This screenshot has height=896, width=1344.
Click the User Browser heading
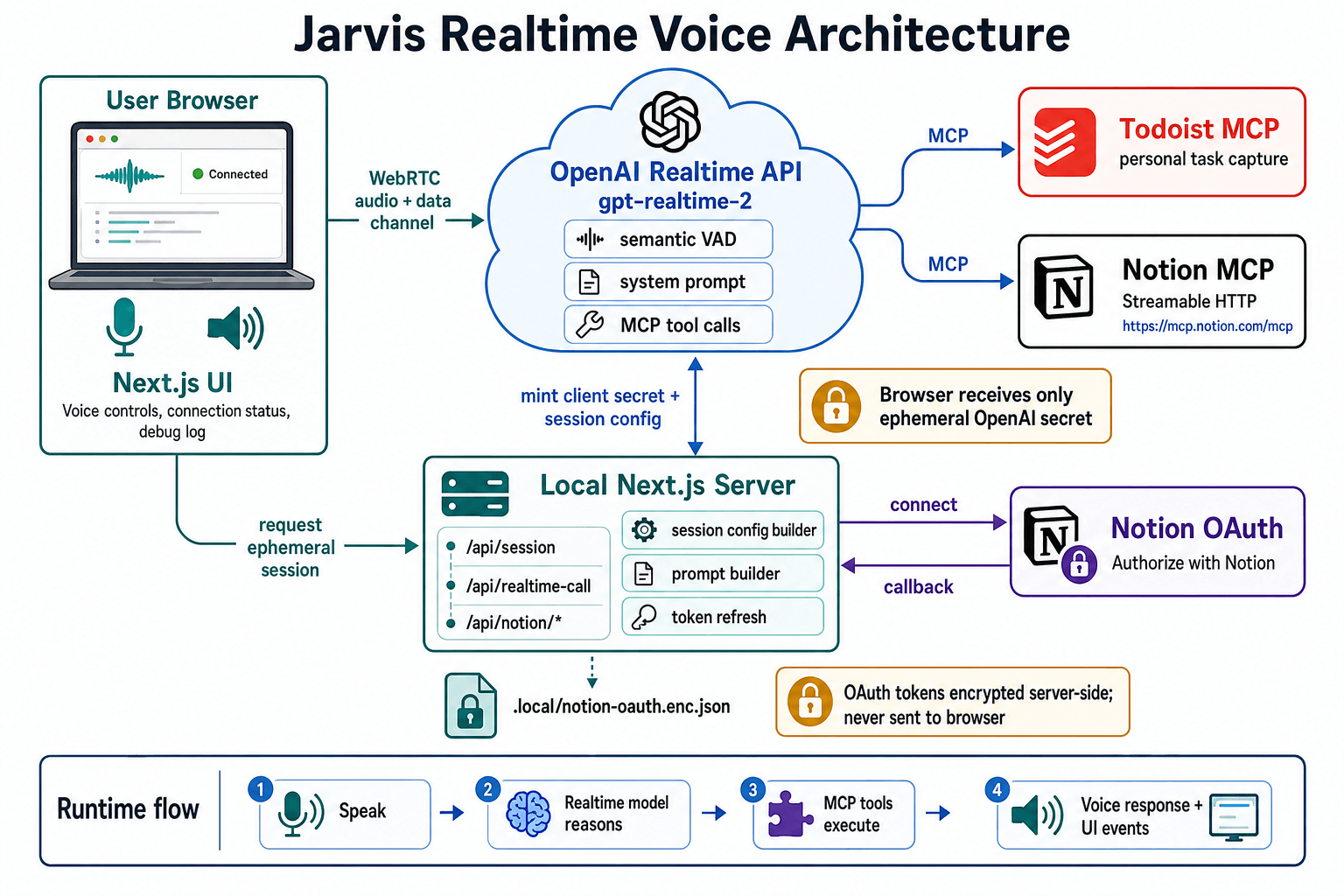[182, 101]
